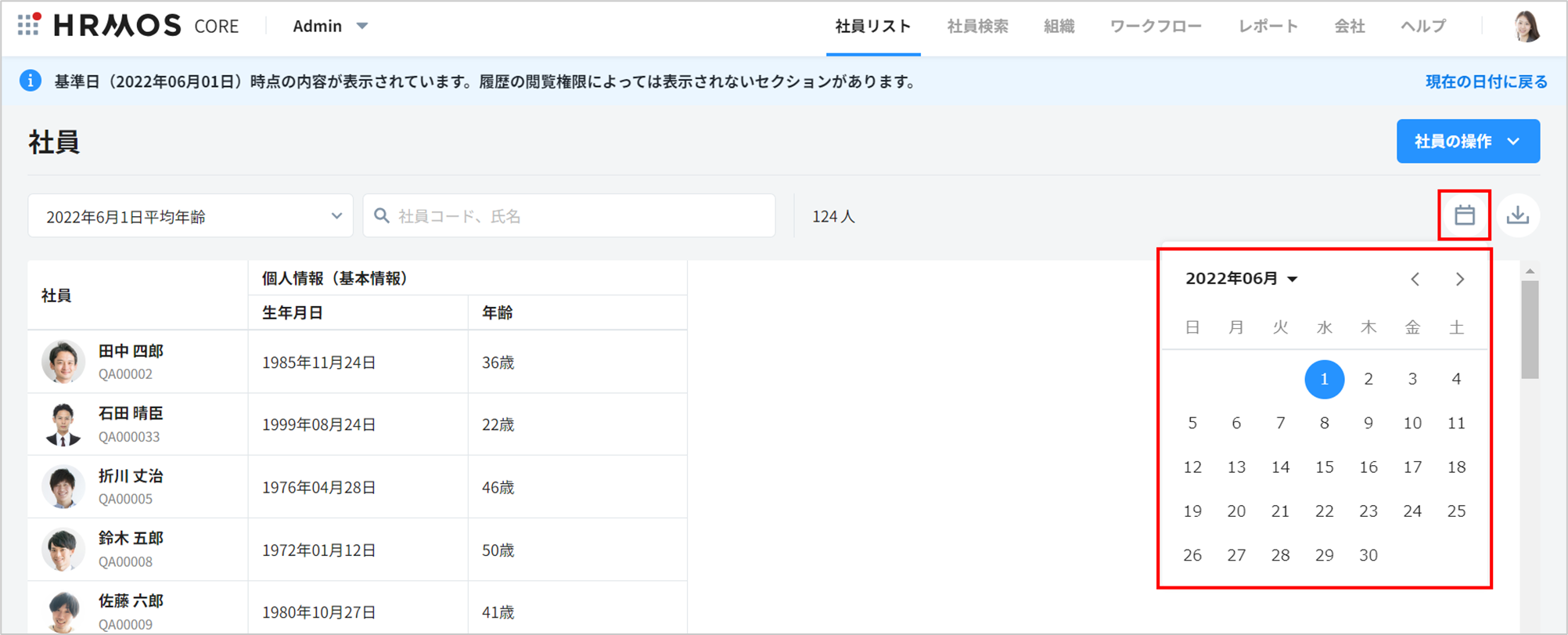Go to previous month in calendar

tap(1415, 280)
